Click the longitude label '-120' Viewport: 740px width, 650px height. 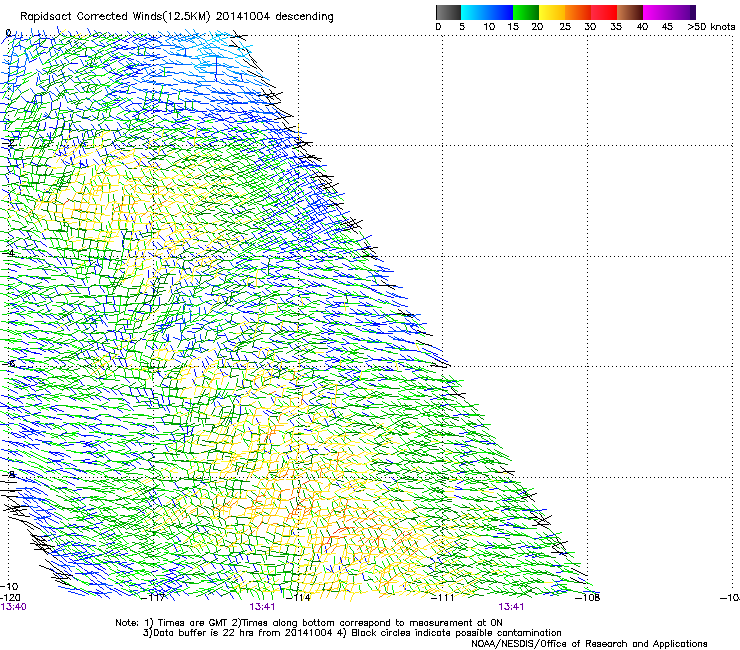coord(10,598)
